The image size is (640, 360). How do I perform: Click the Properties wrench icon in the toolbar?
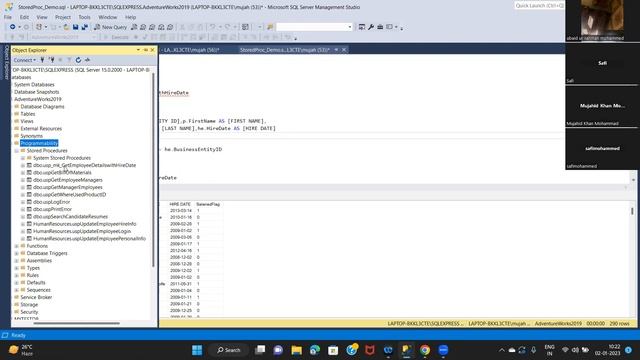(x=371, y=27)
